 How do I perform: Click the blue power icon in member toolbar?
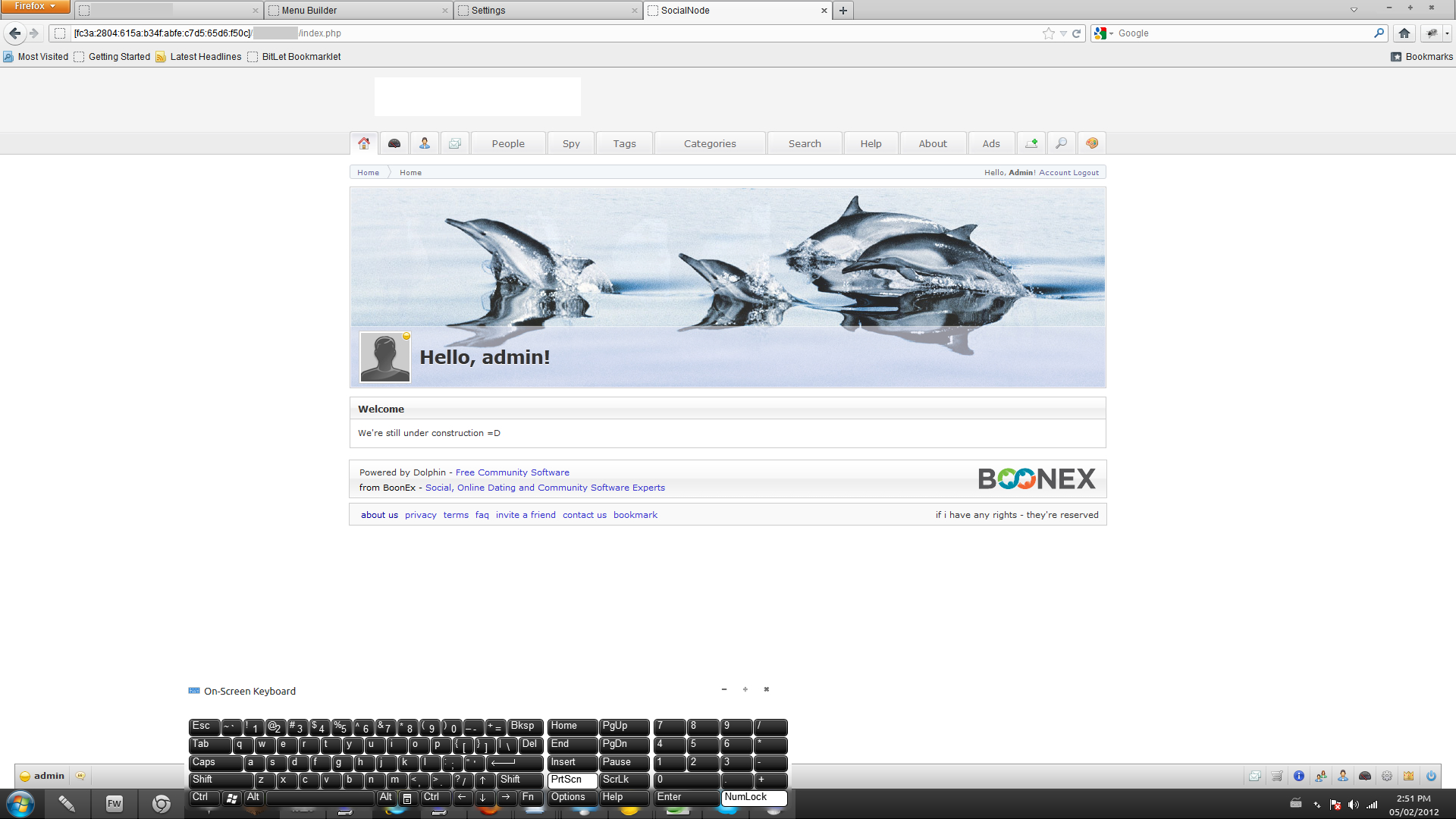[1430, 776]
